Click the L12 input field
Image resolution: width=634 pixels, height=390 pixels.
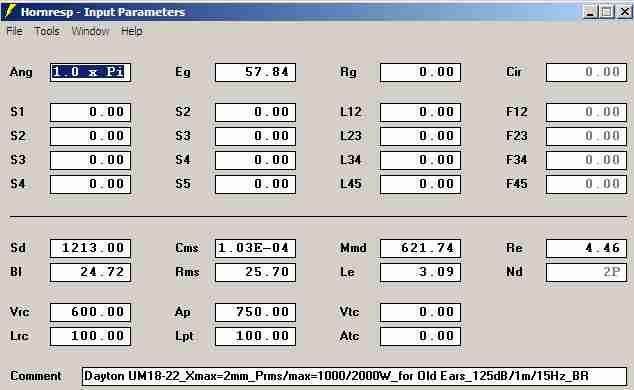420,112
